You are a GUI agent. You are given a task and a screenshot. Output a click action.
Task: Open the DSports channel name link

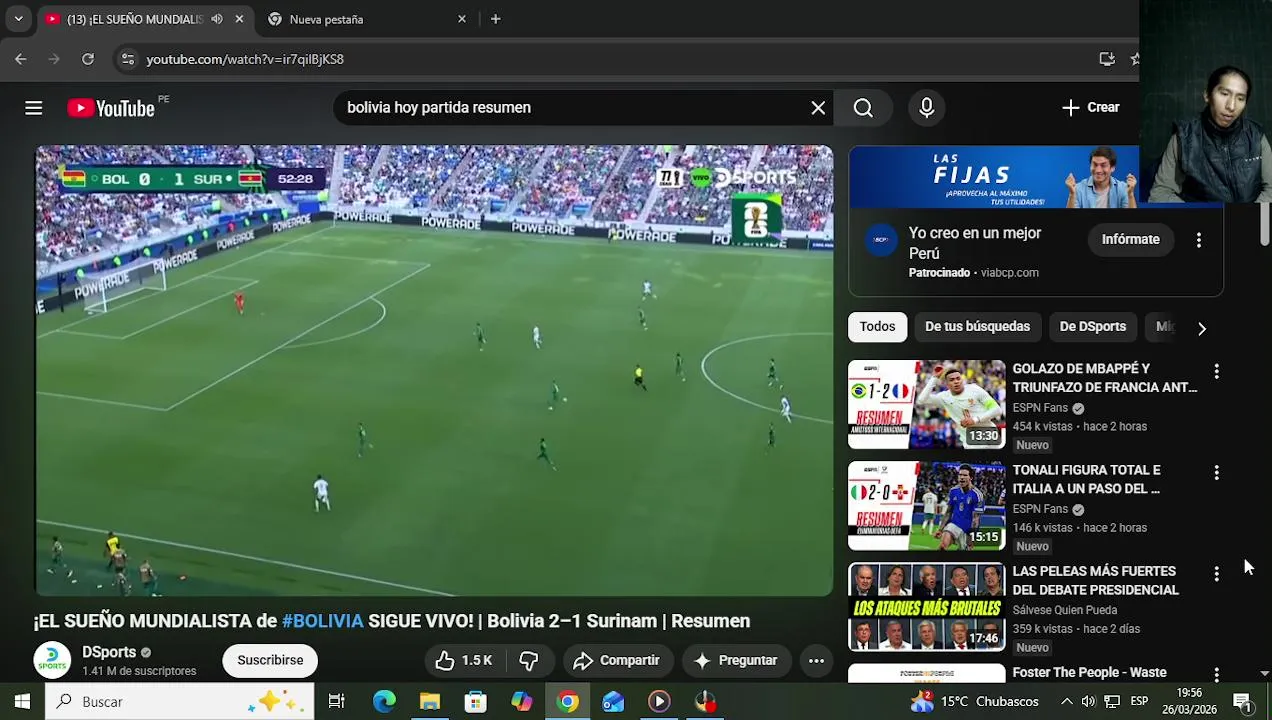click(109, 652)
